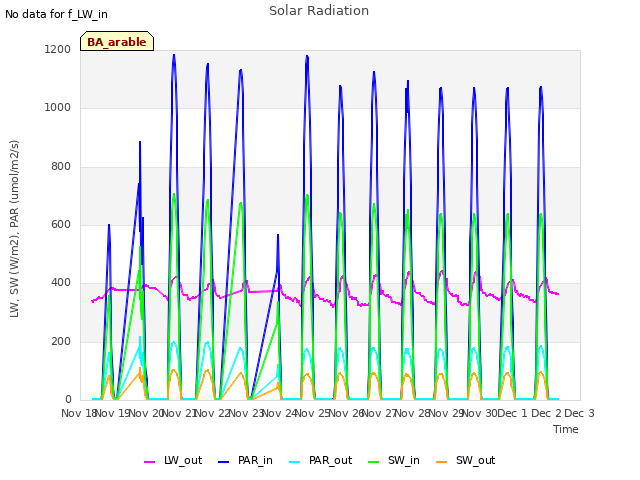The width and height of the screenshot is (640, 480).
Task: Click the Dec 1 x-axis tick label
Action: click(513, 413)
